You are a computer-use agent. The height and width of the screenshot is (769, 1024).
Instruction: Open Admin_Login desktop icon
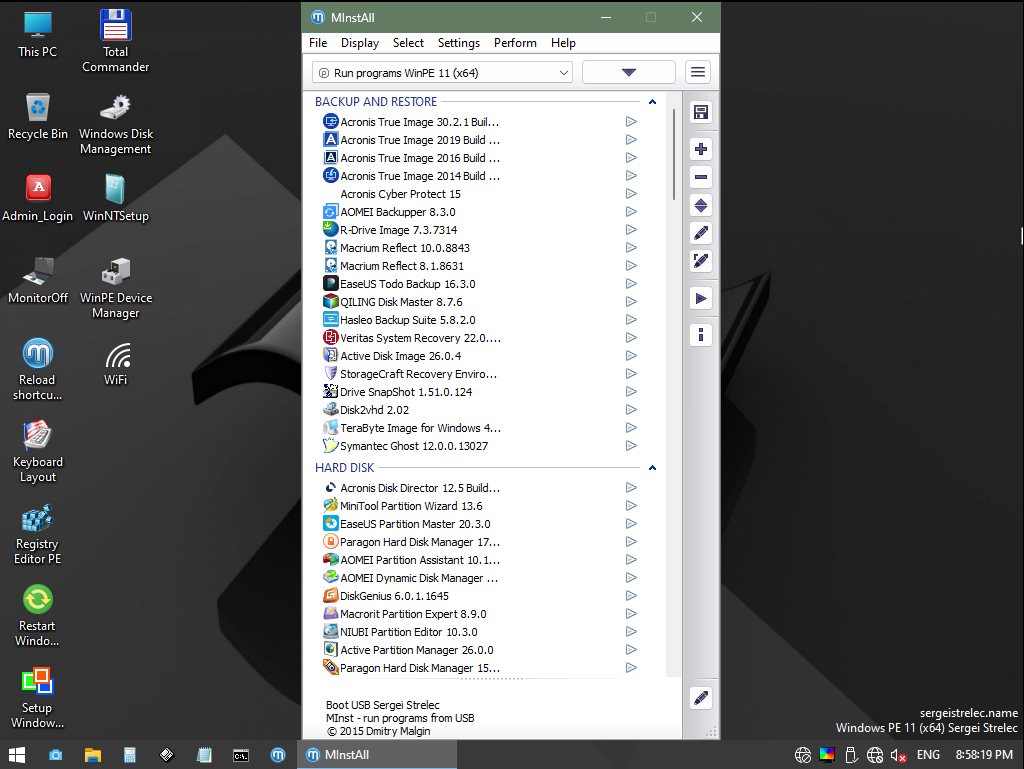tap(37, 197)
